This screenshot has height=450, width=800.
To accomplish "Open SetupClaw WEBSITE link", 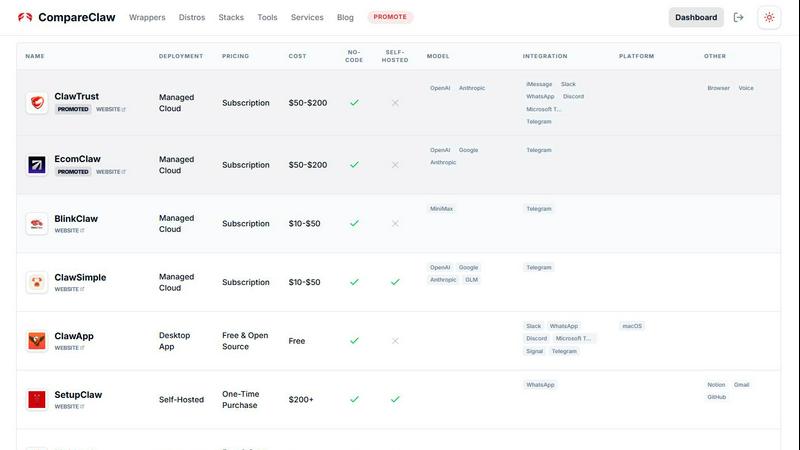I will click(69, 407).
